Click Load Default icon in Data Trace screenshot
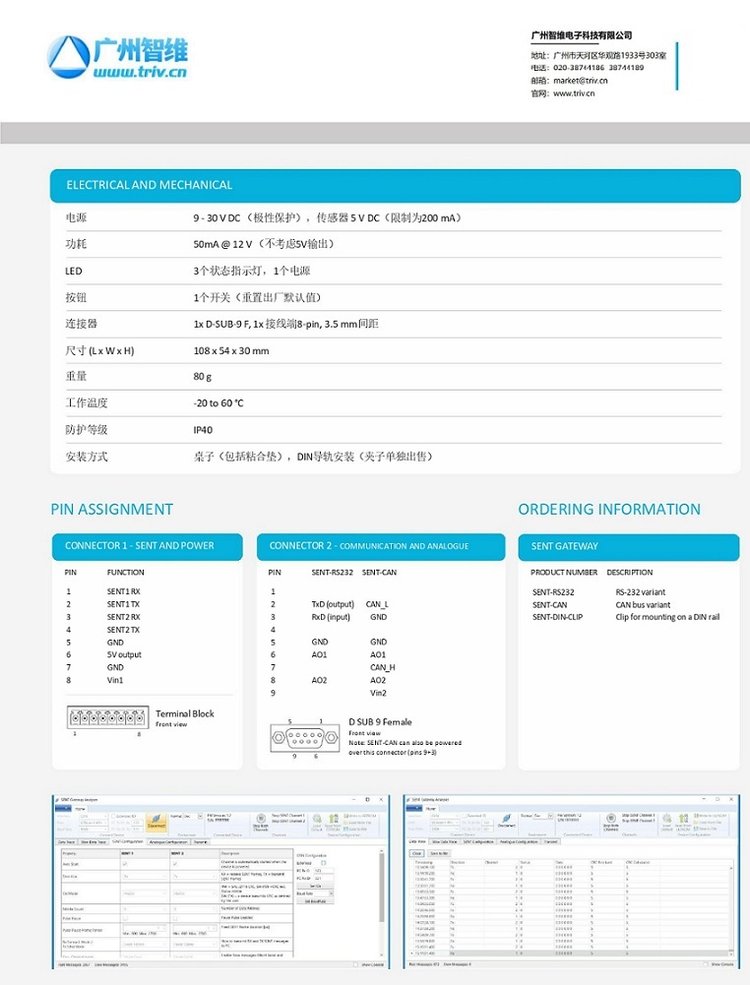750x985 pixels. tap(667, 822)
